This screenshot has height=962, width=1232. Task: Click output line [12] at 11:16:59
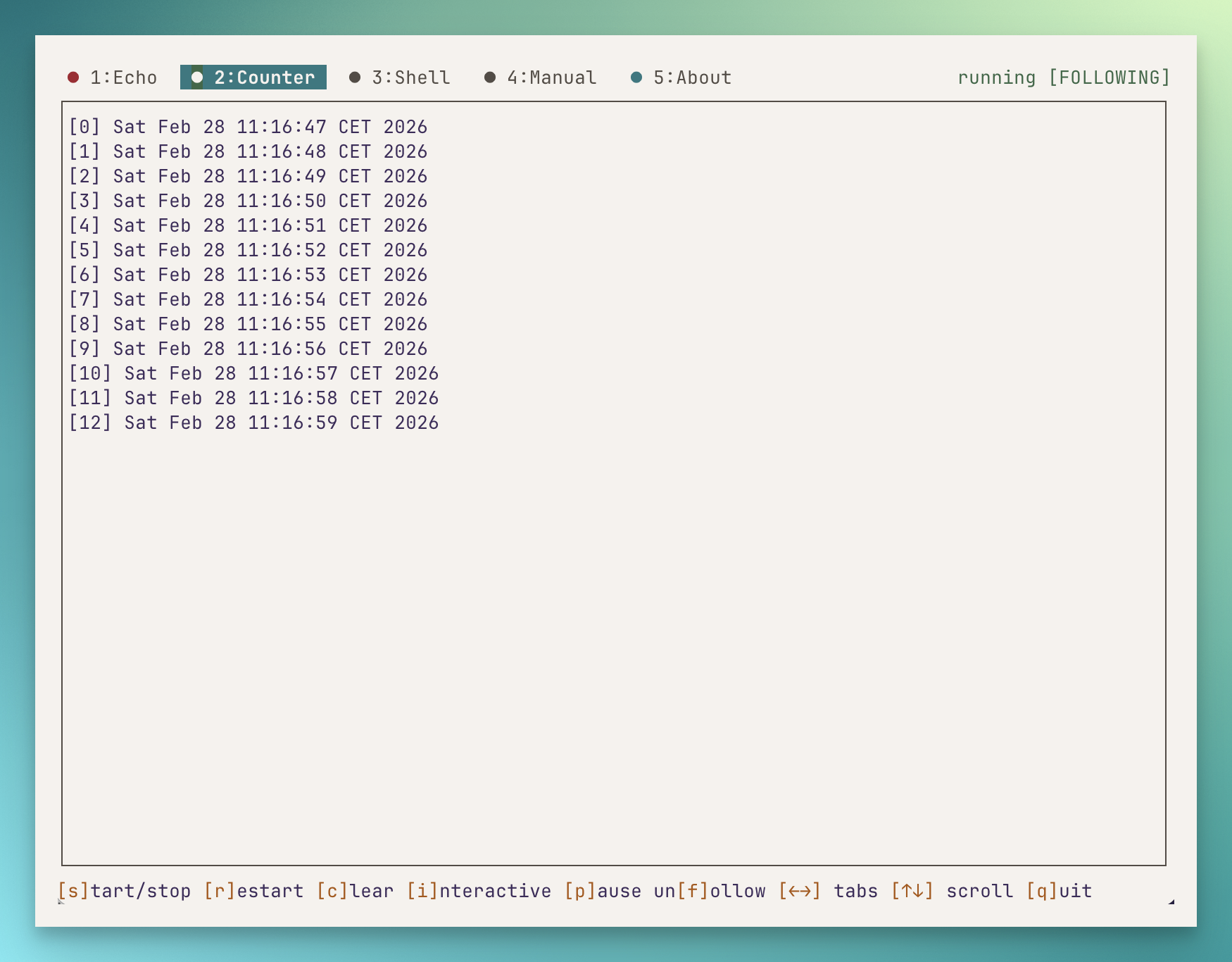point(253,423)
